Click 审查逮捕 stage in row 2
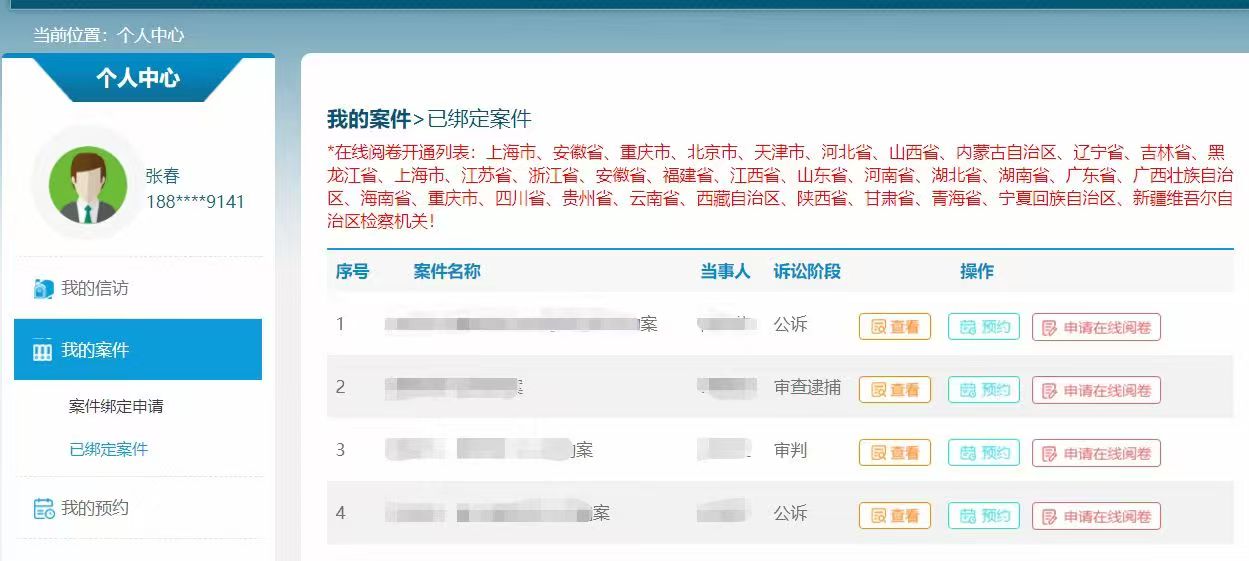This screenshot has height=561, width=1249. (x=807, y=387)
